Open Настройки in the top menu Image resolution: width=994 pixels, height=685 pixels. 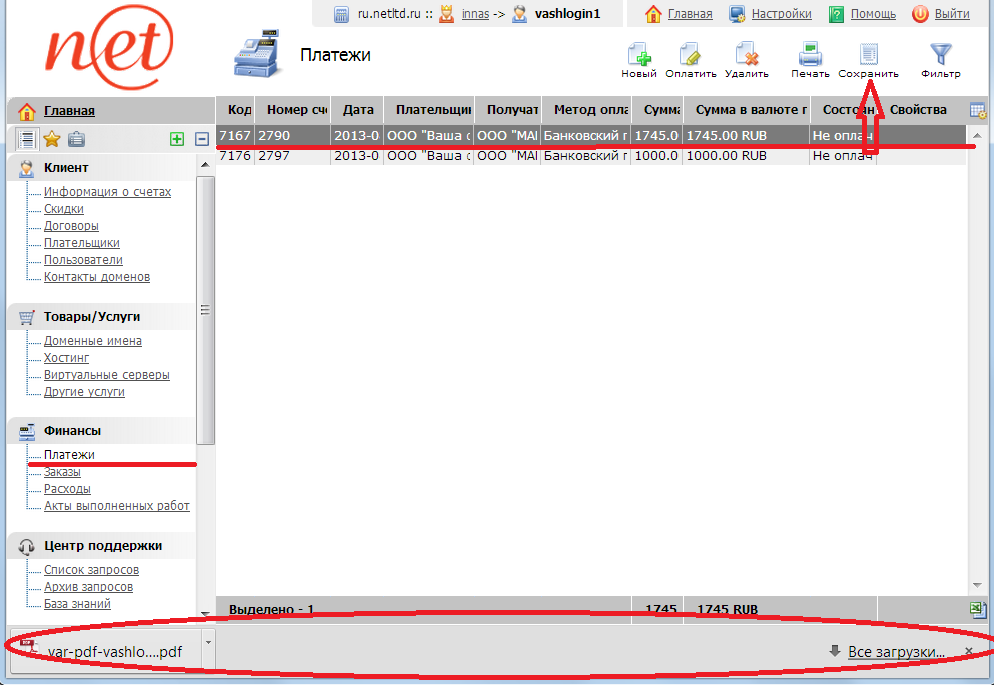coord(781,14)
